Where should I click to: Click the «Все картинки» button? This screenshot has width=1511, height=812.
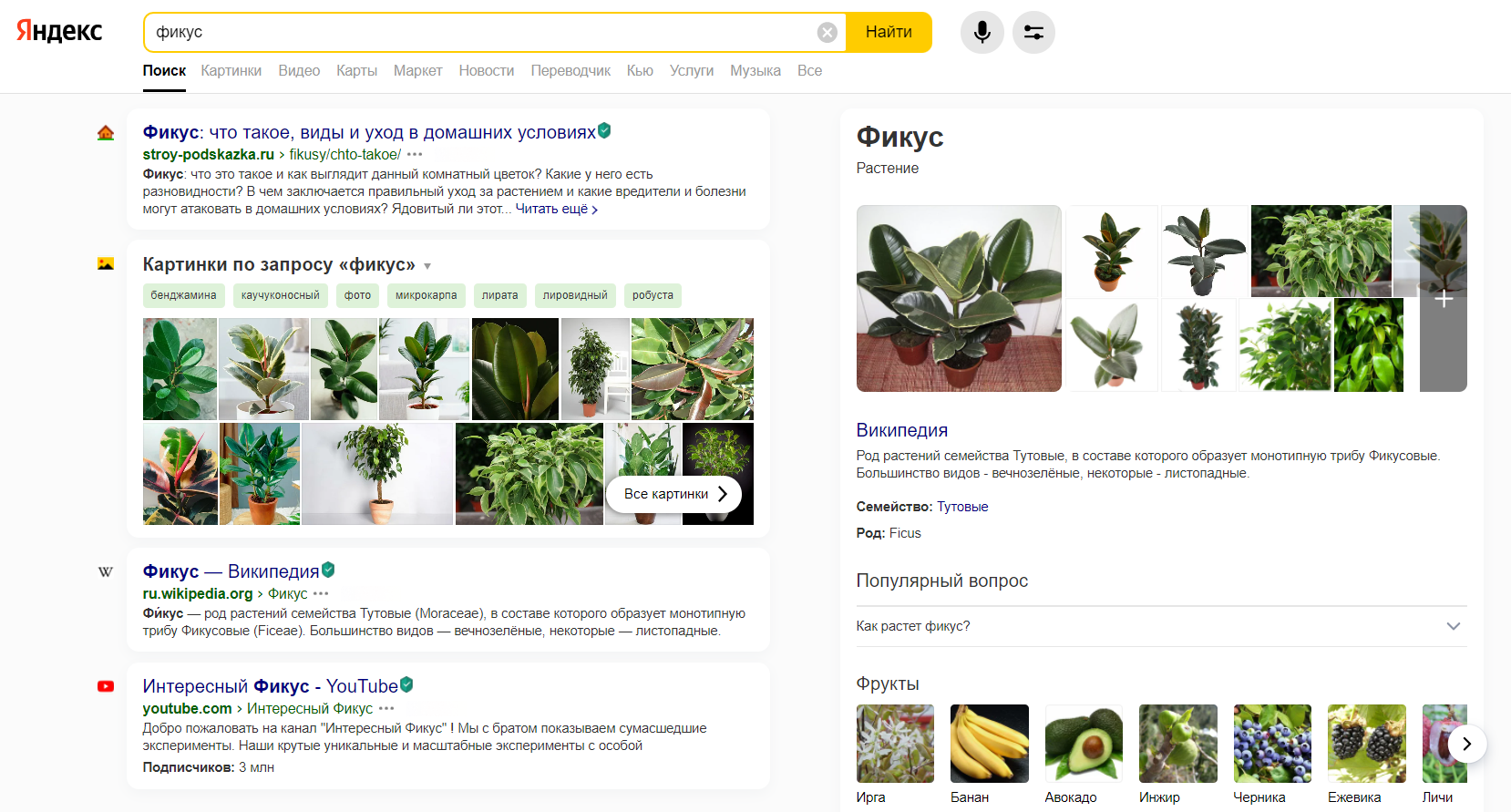673,494
